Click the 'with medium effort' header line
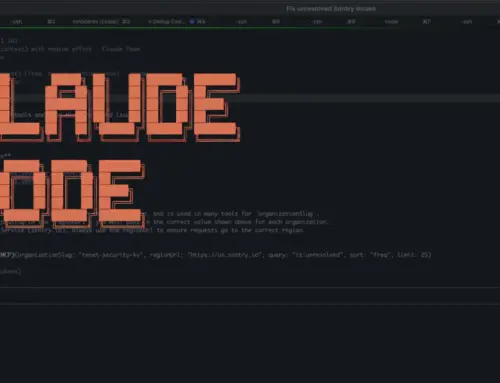Viewport: 500px width, 383px height. 70,49
